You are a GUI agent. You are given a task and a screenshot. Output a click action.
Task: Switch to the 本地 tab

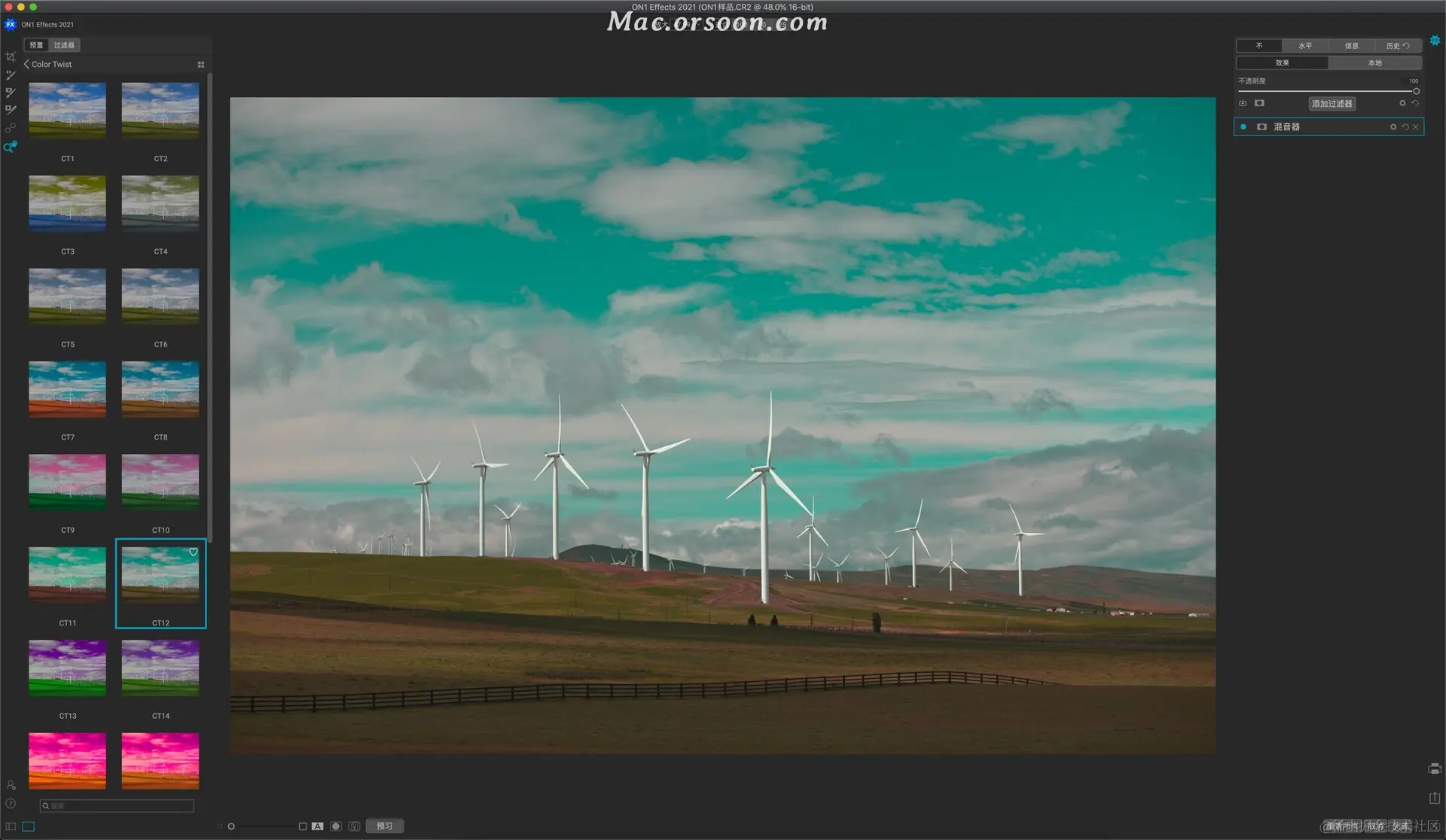point(1374,63)
